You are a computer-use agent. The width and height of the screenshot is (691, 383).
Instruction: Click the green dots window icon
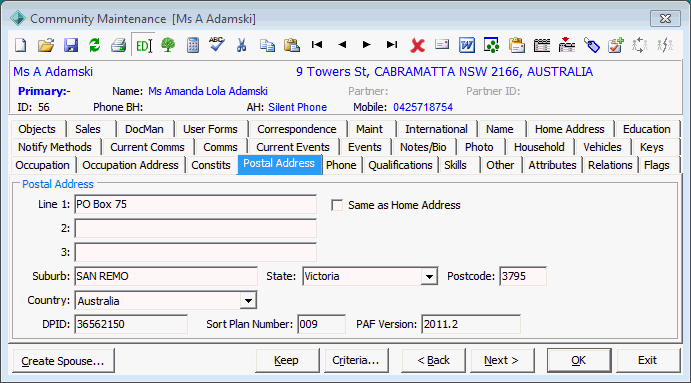pos(491,45)
